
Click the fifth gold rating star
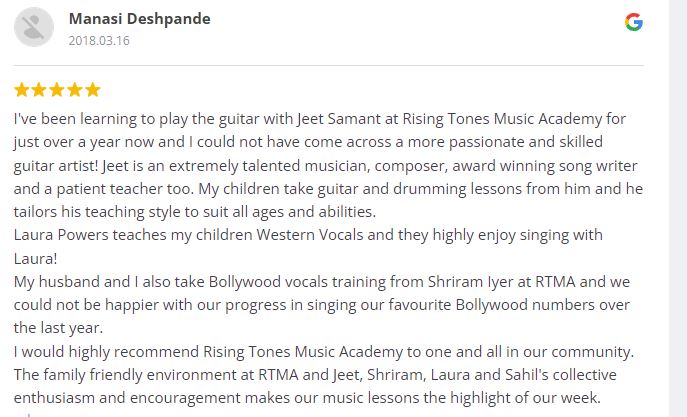93,90
